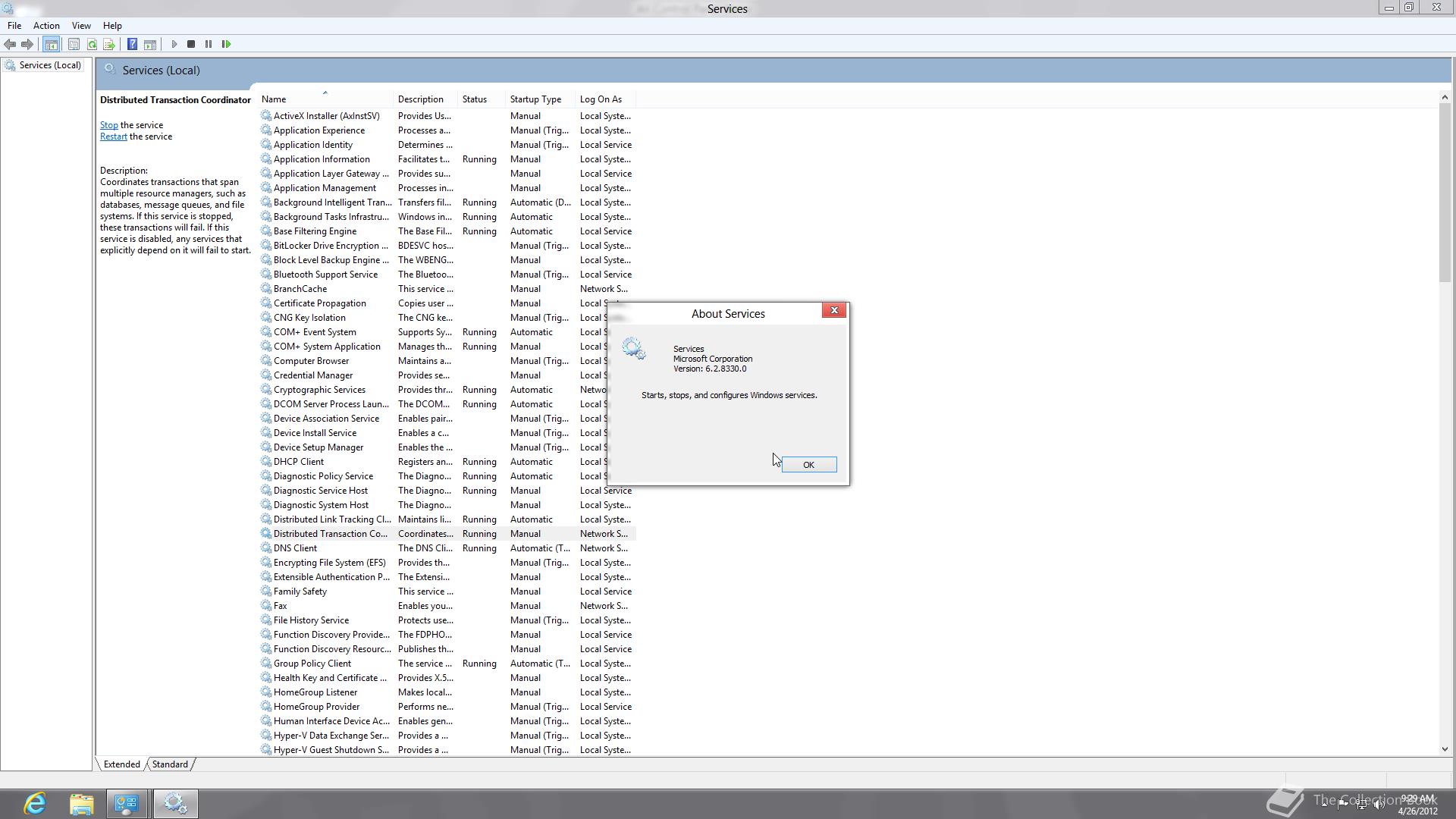Viewport: 1456px width, 819px height.
Task: Click the clock and date in the taskbar
Action: 1417,805
